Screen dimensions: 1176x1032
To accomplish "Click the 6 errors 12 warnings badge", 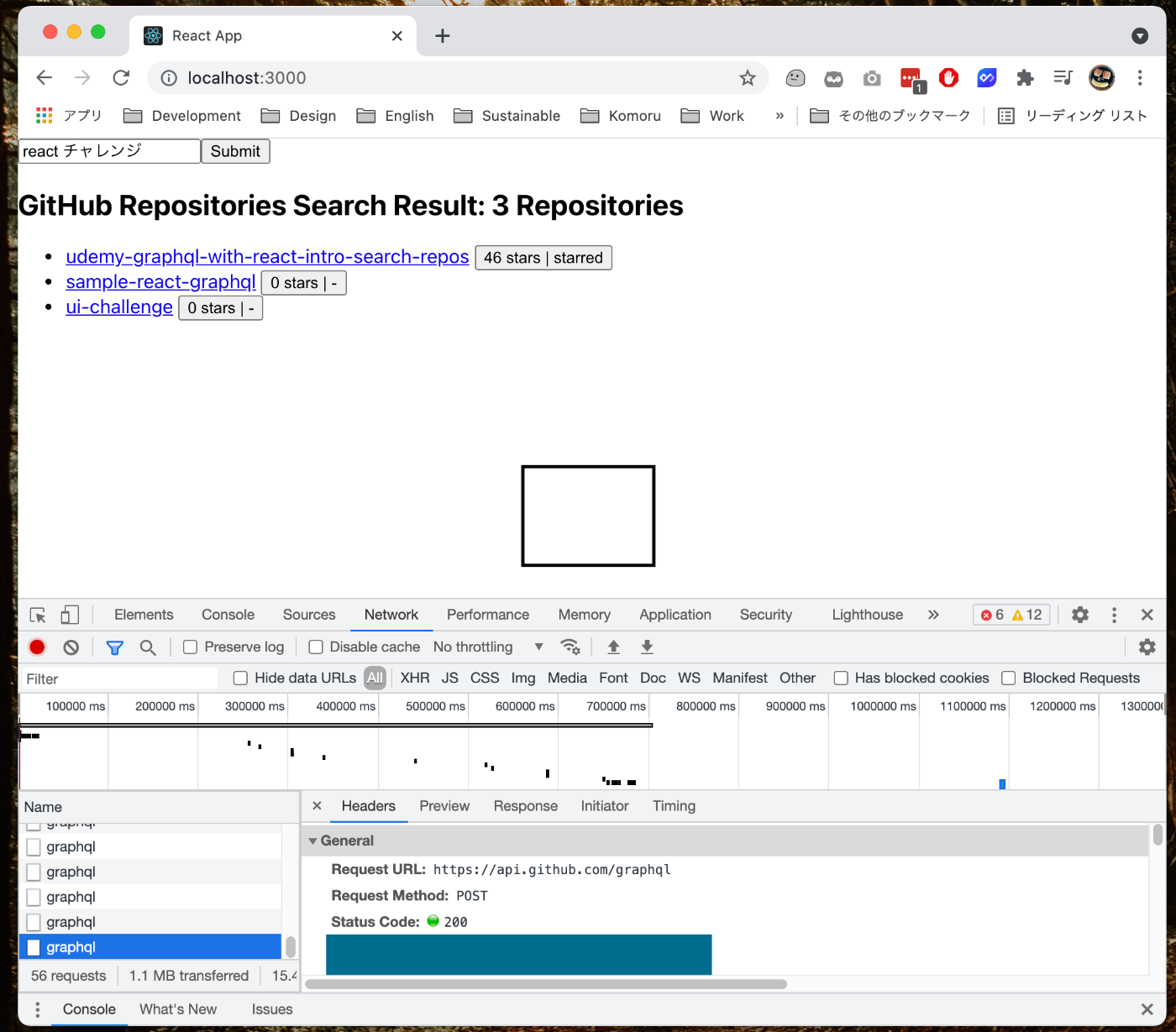I will click(x=1011, y=615).
